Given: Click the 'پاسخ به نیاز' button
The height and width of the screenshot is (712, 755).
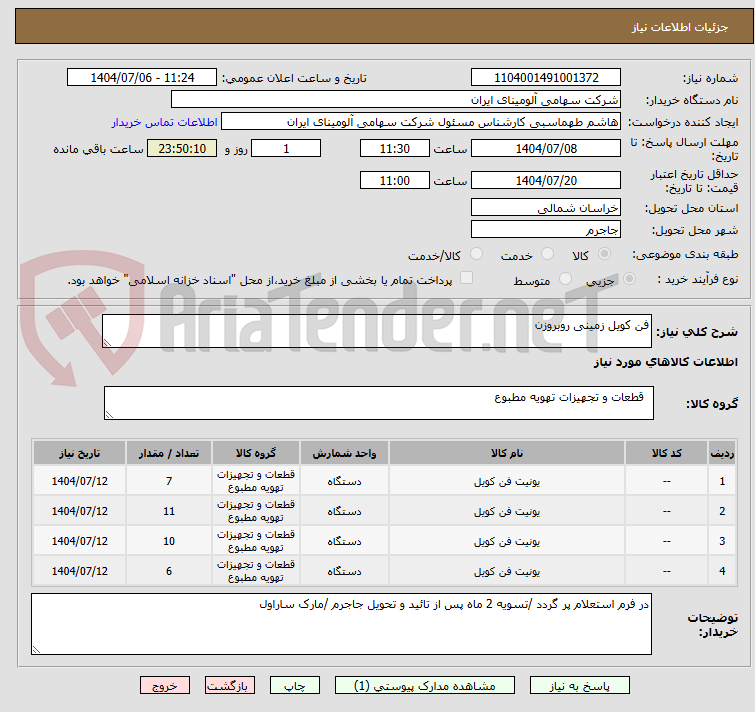Looking at the screenshot, I should [580, 686].
